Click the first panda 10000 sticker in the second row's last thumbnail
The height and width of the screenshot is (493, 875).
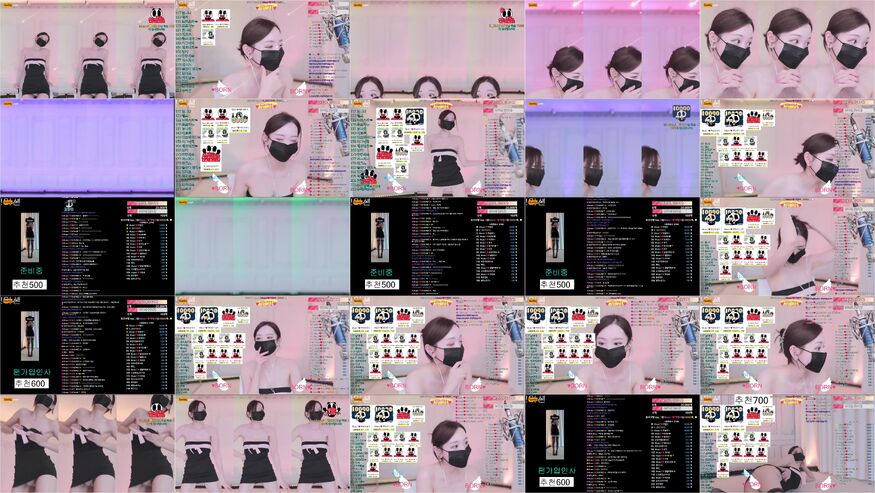[x=711, y=118]
